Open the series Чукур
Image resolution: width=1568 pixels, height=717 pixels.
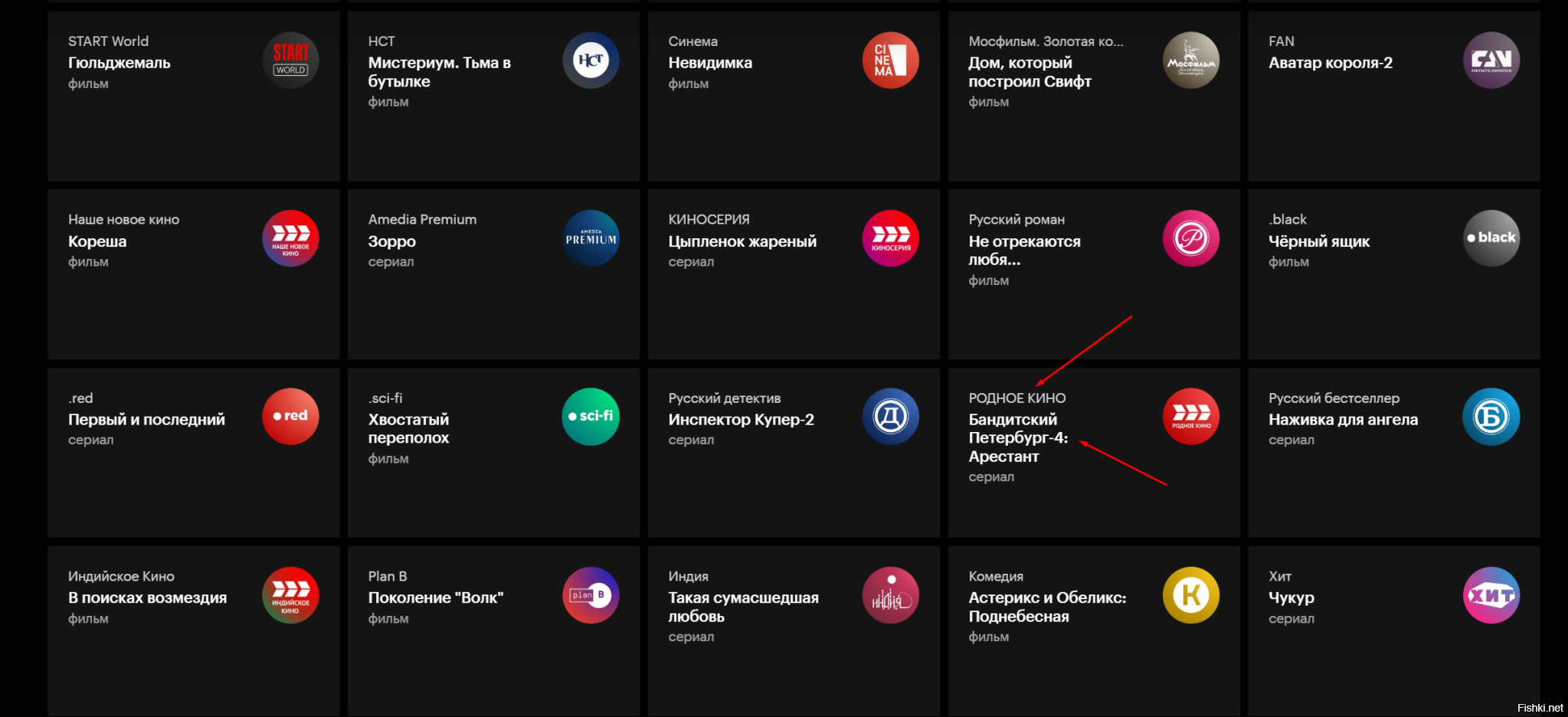pos(1291,597)
